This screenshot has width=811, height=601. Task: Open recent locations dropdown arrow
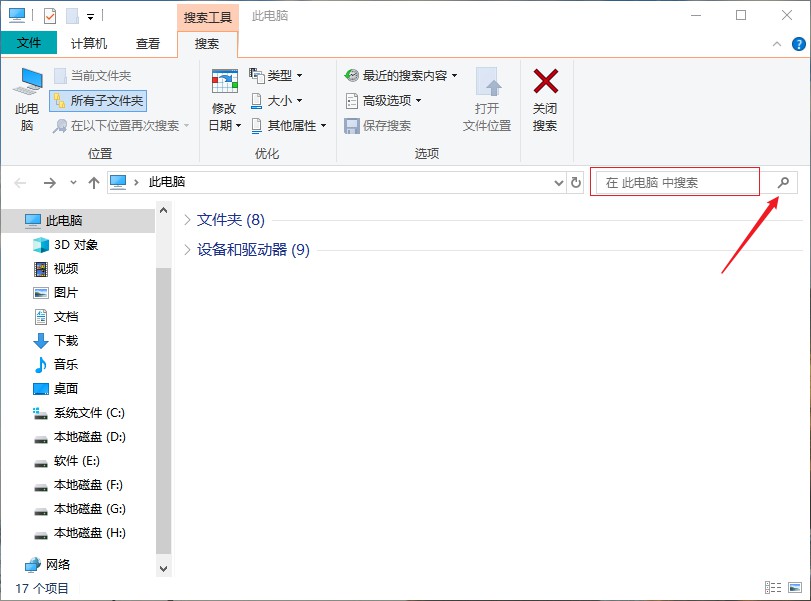(x=73, y=183)
